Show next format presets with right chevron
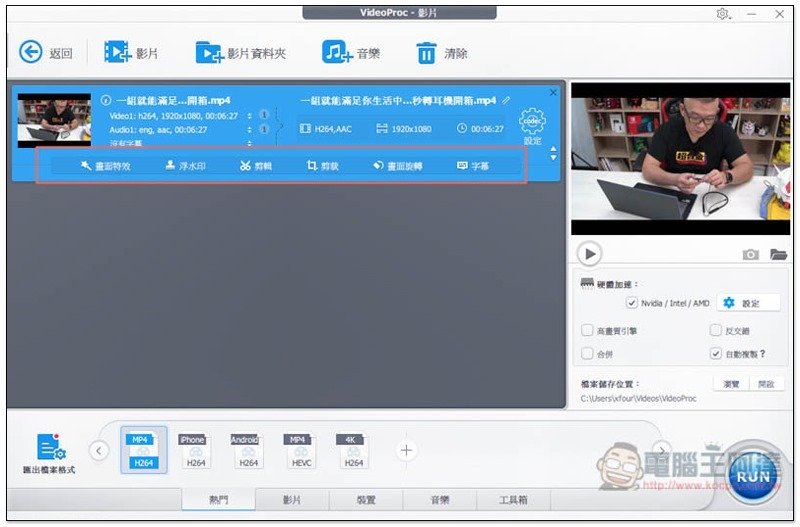This screenshot has height=527, width=800. pyautogui.click(x=662, y=450)
